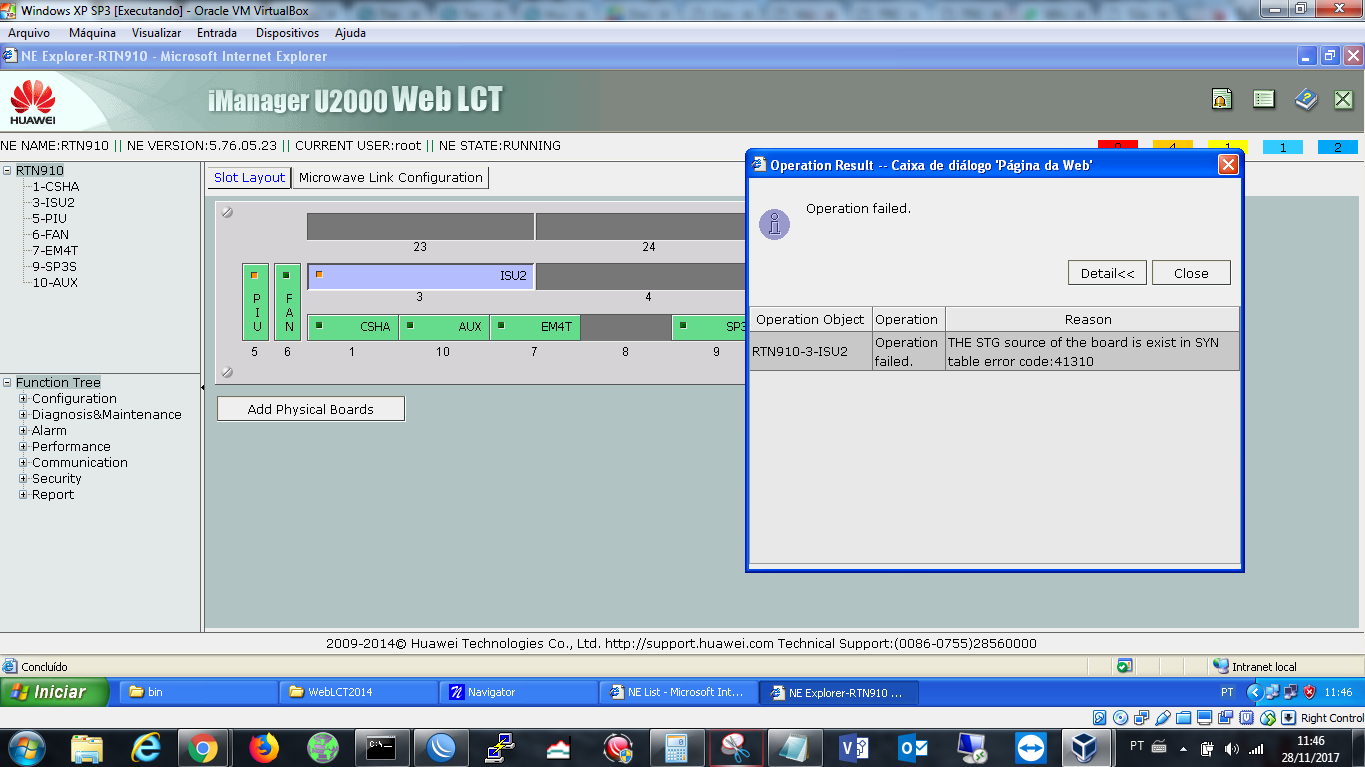Switch to NE List taskbar window
This screenshot has height=767, width=1365.
point(678,692)
